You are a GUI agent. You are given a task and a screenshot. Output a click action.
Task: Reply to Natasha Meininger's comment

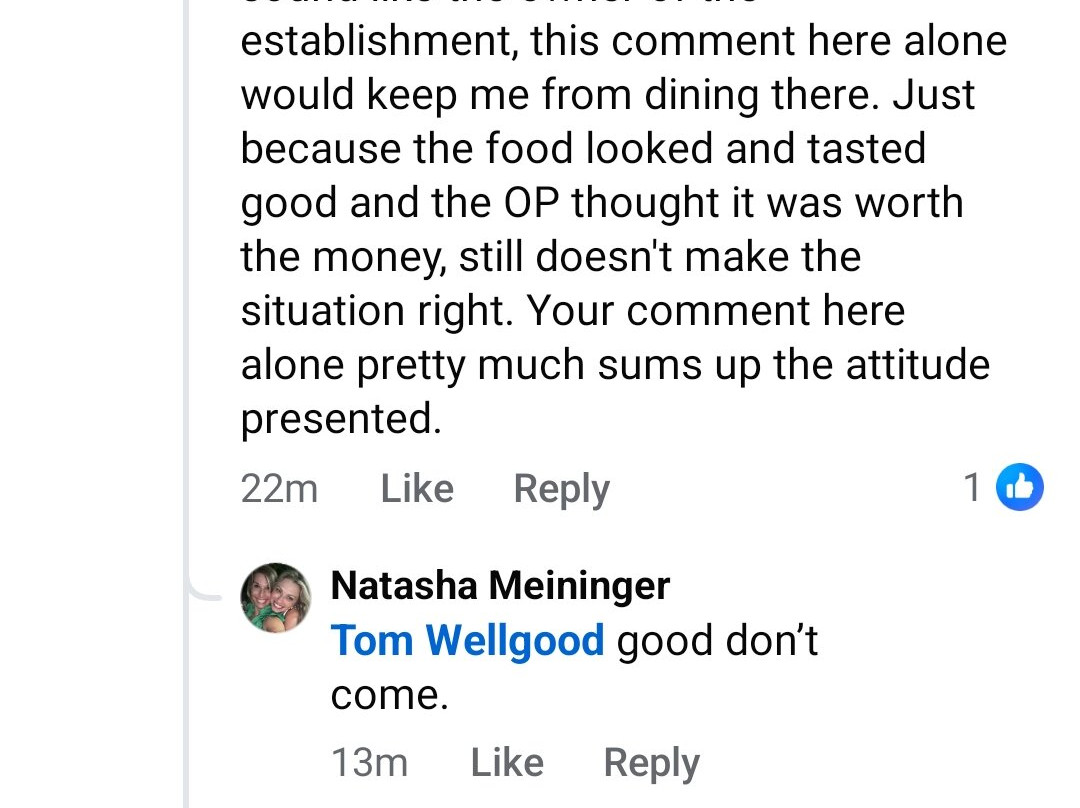(x=651, y=763)
